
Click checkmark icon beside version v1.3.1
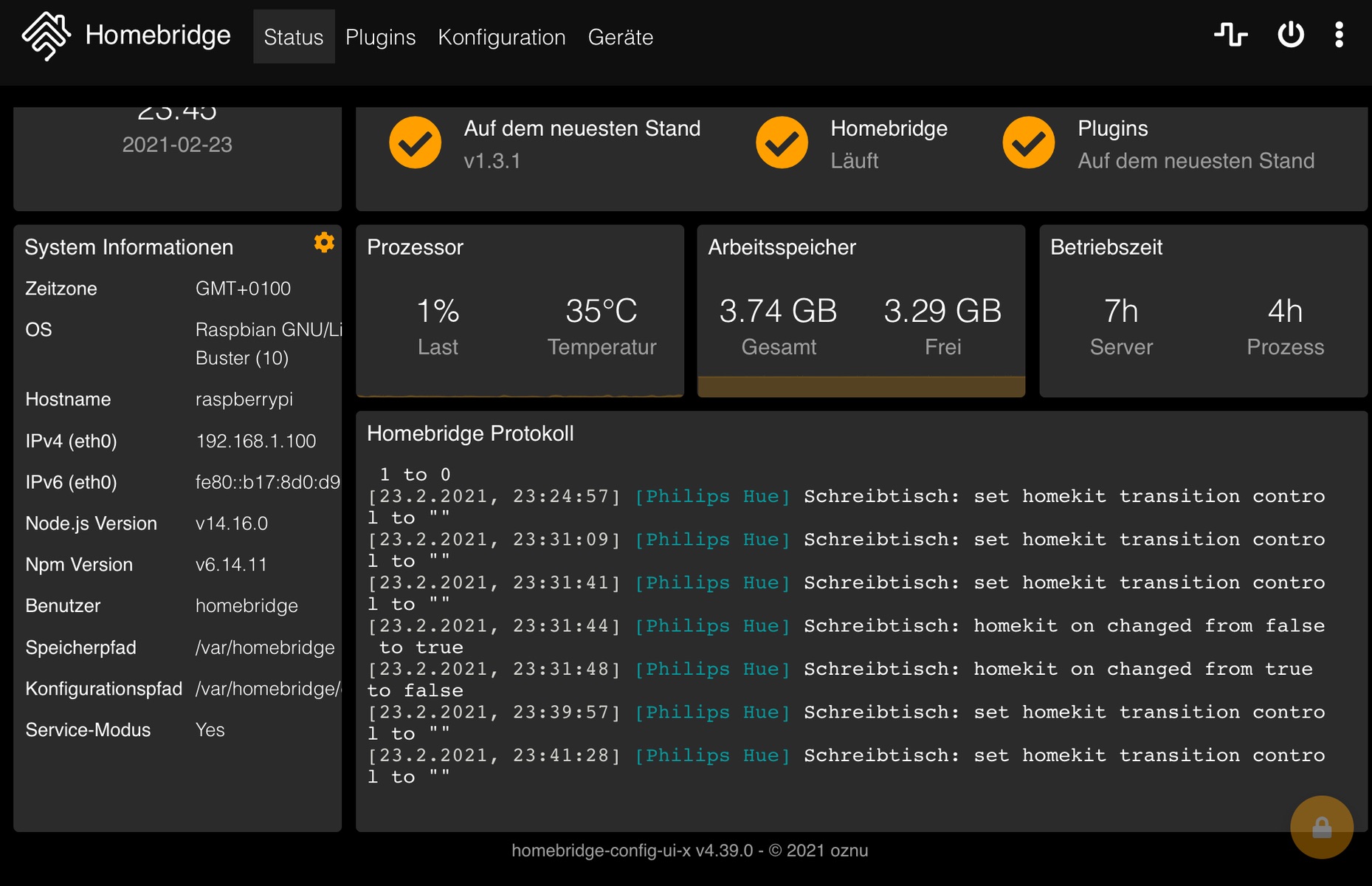tap(416, 143)
